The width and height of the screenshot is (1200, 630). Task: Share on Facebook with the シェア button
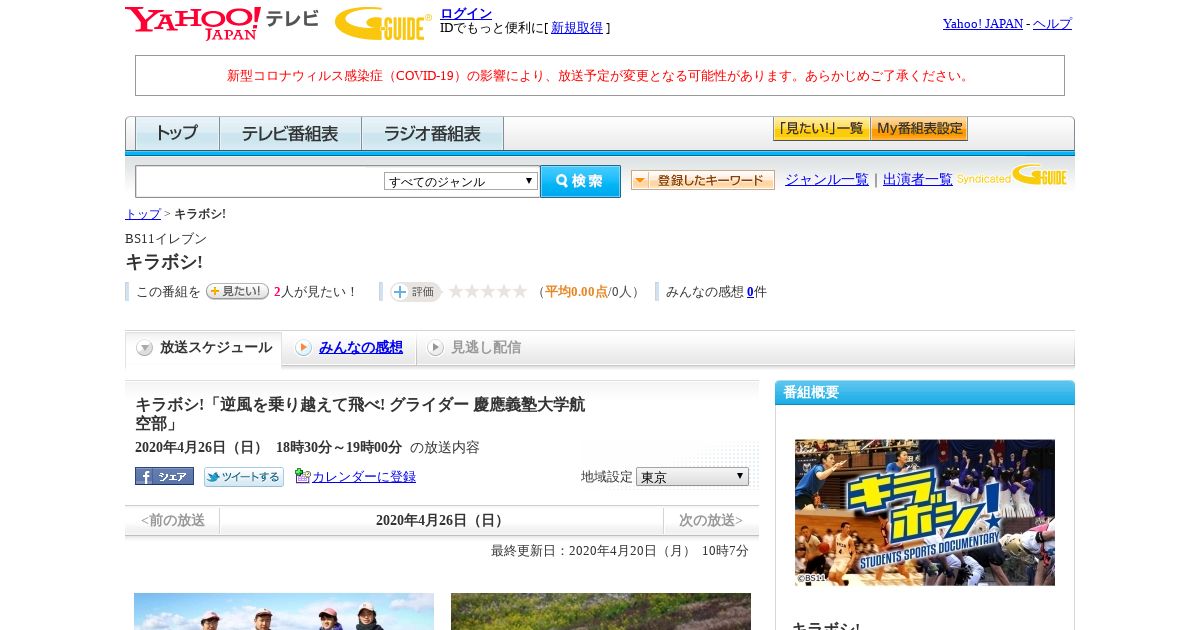click(x=164, y=476)
